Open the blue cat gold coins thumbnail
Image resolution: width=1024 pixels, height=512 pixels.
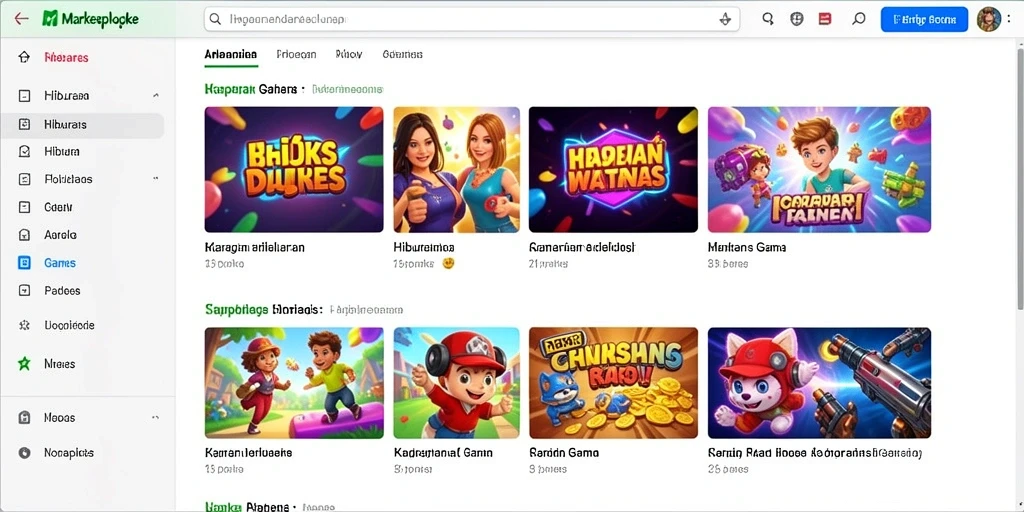(613, 383)
